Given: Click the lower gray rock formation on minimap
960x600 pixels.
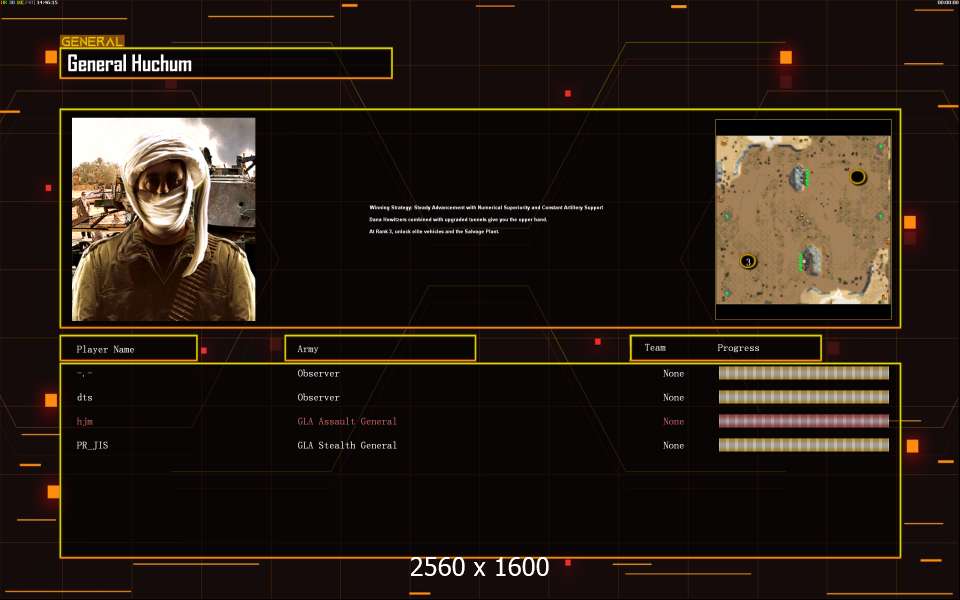Looking at the screenshot, I should coord(809,260).
